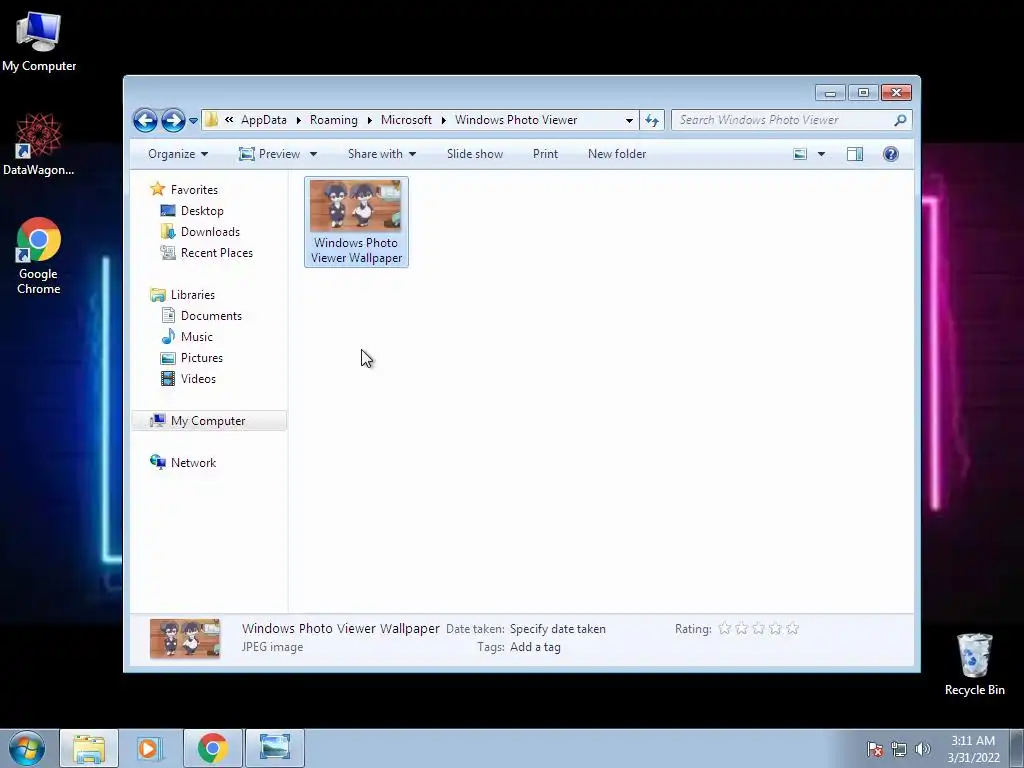Screen dimensions: 1024x768
Task: Click Print in the toolbar
Action: pos(545,154)
